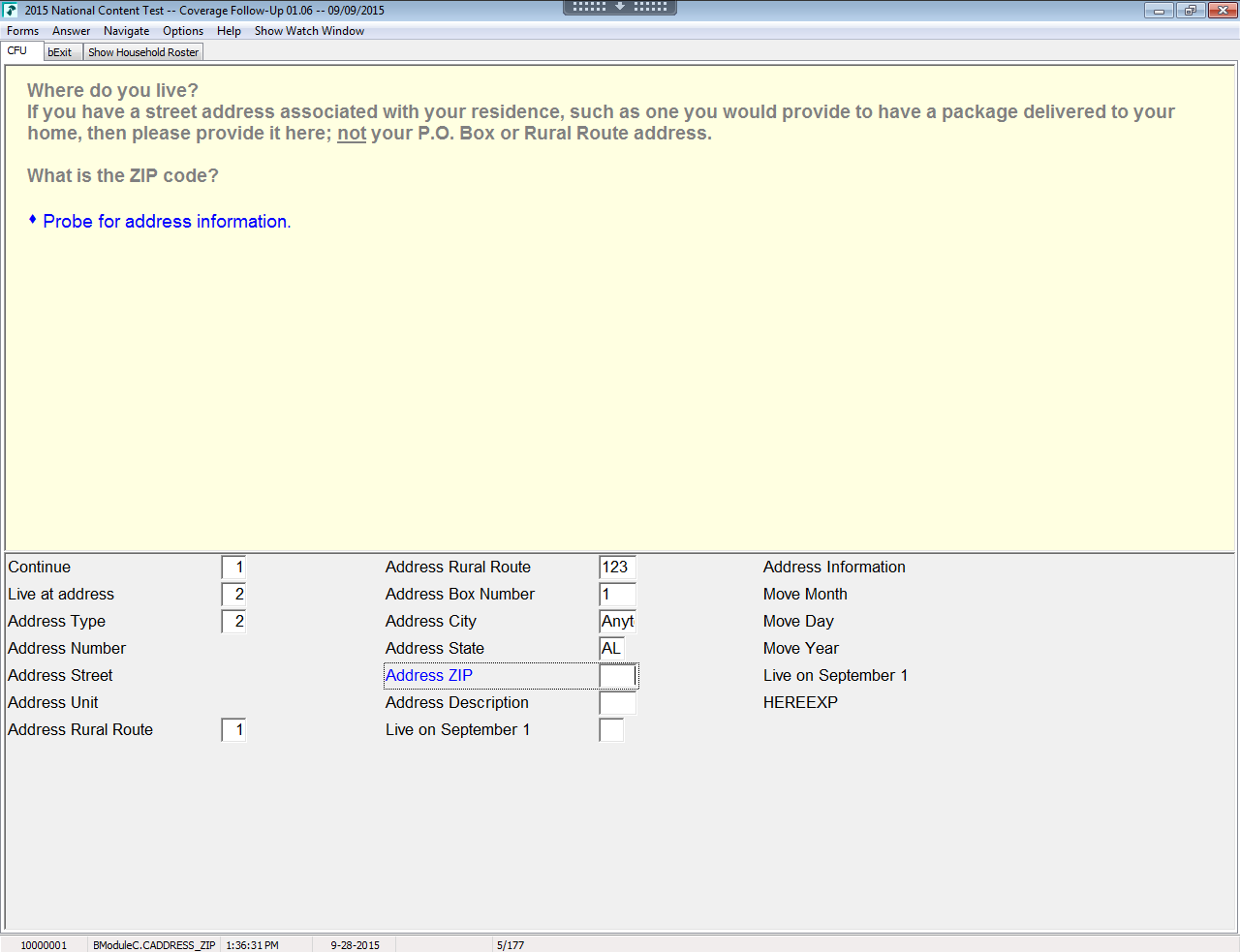Click the Address Street label
The width and height of the screenshot is (1240, 952).
click(60, 676)
